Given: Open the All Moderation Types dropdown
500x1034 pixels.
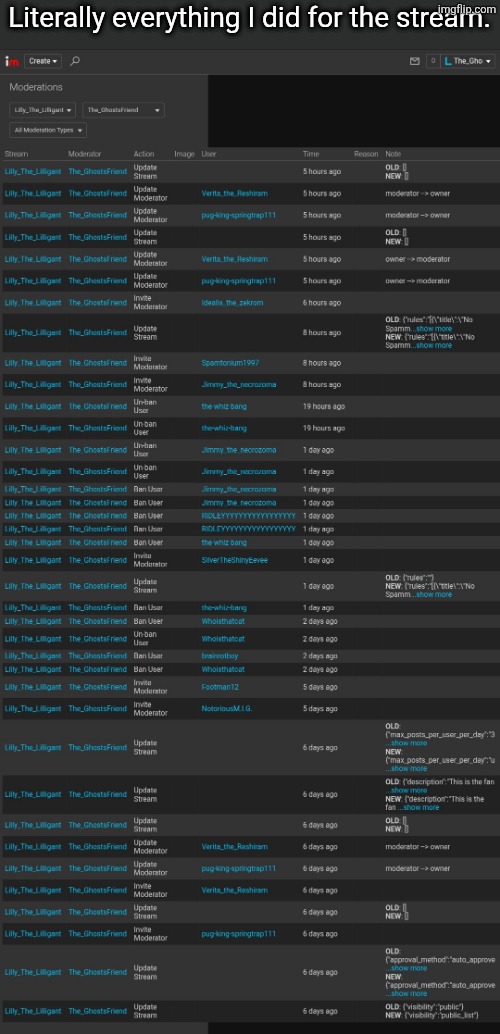Looking at the screenshot, I should pyautogui.click(x=48, y=131).
